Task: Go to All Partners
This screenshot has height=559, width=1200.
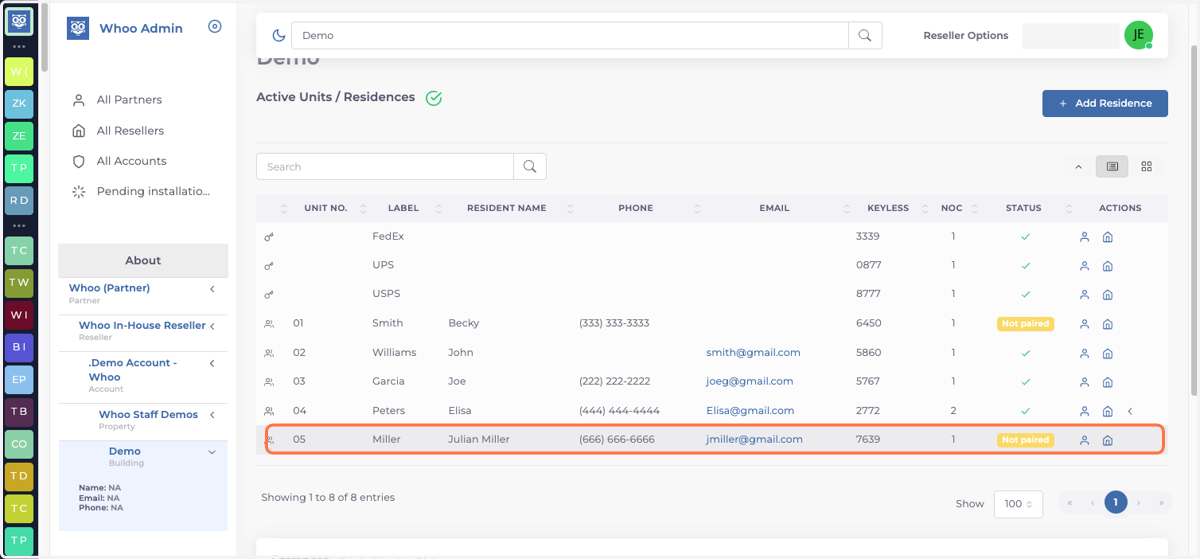Action: point(129,100)
